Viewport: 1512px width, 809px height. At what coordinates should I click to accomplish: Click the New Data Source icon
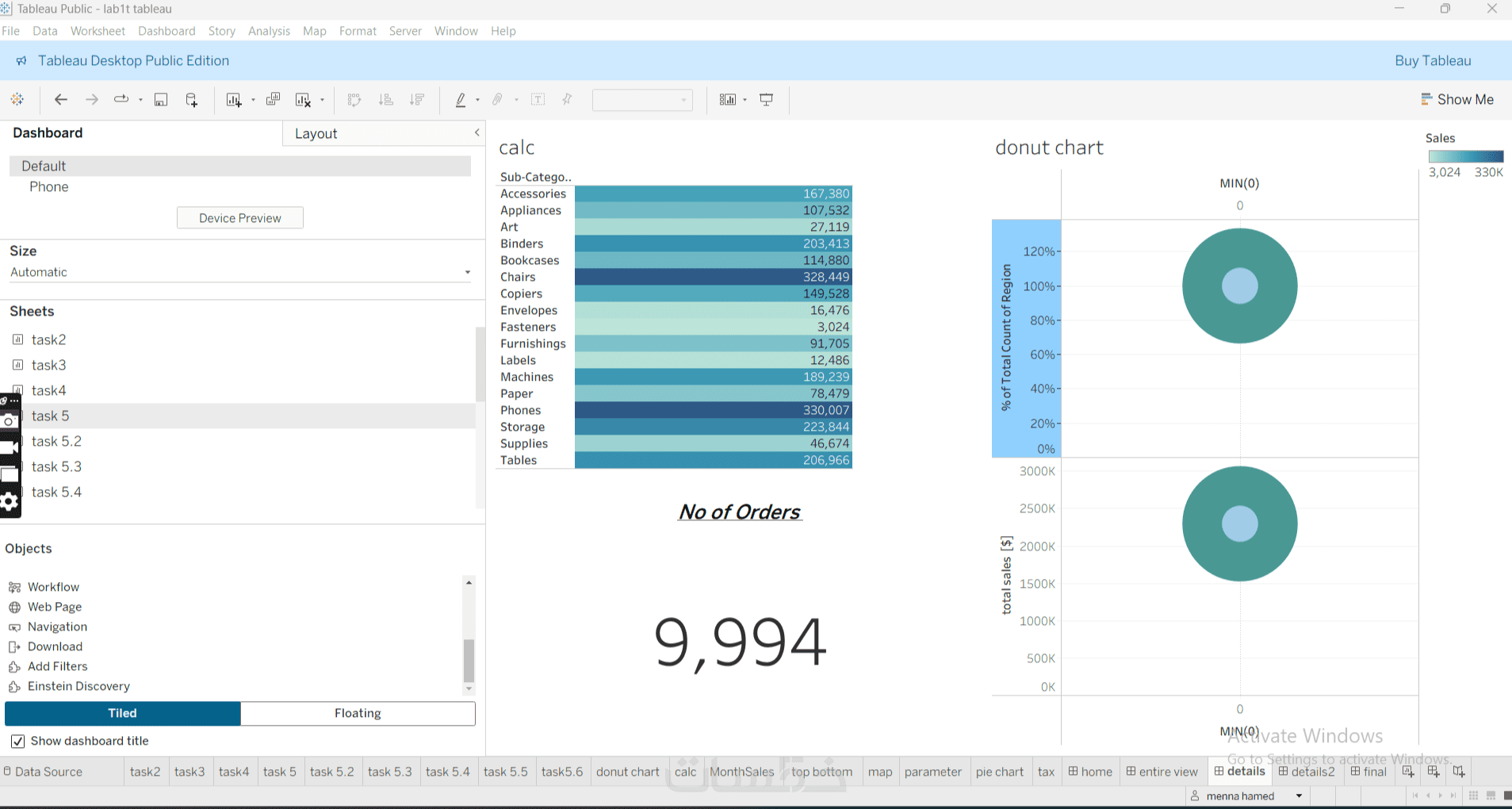click(192, 99)
